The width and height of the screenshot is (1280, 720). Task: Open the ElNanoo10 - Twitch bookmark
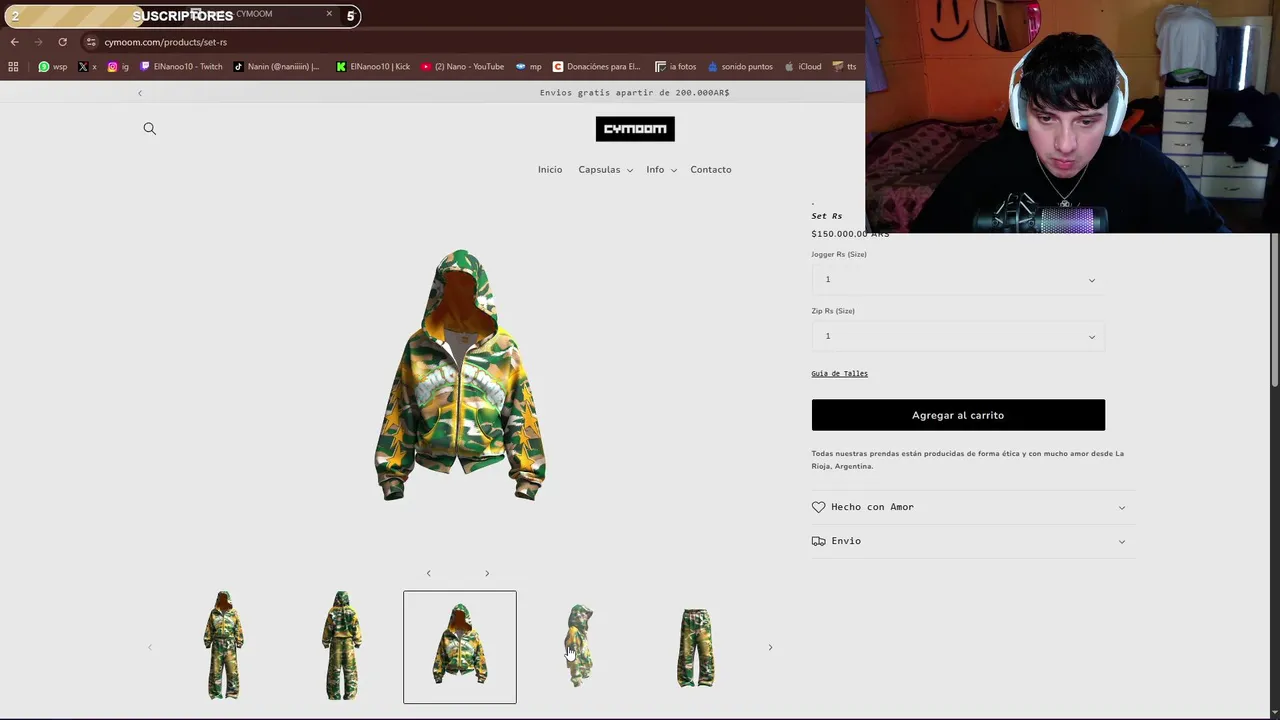(181, 67)
